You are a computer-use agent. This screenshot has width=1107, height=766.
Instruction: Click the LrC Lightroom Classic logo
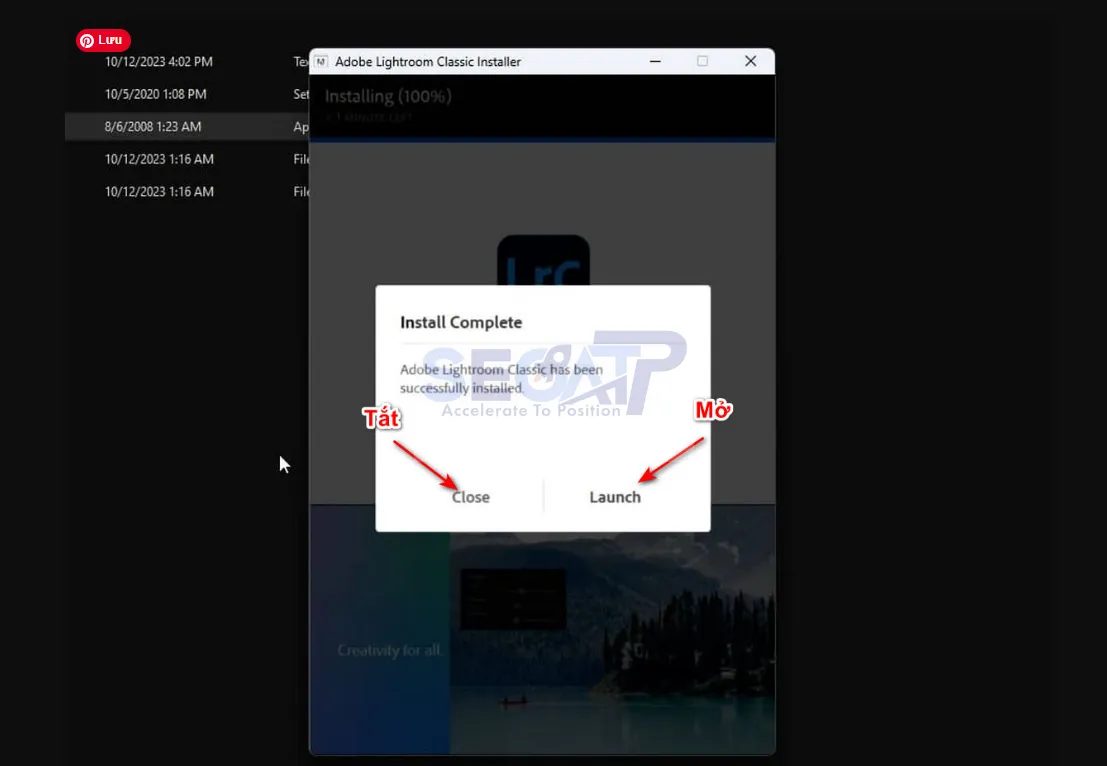(x=543, y=262)
